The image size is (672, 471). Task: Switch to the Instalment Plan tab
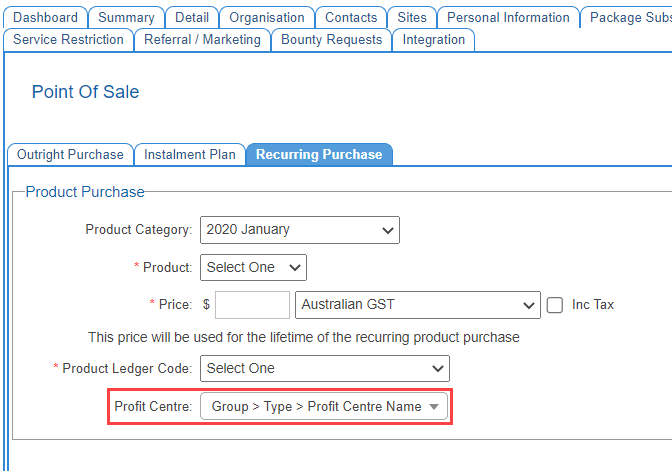pos(190,155)
